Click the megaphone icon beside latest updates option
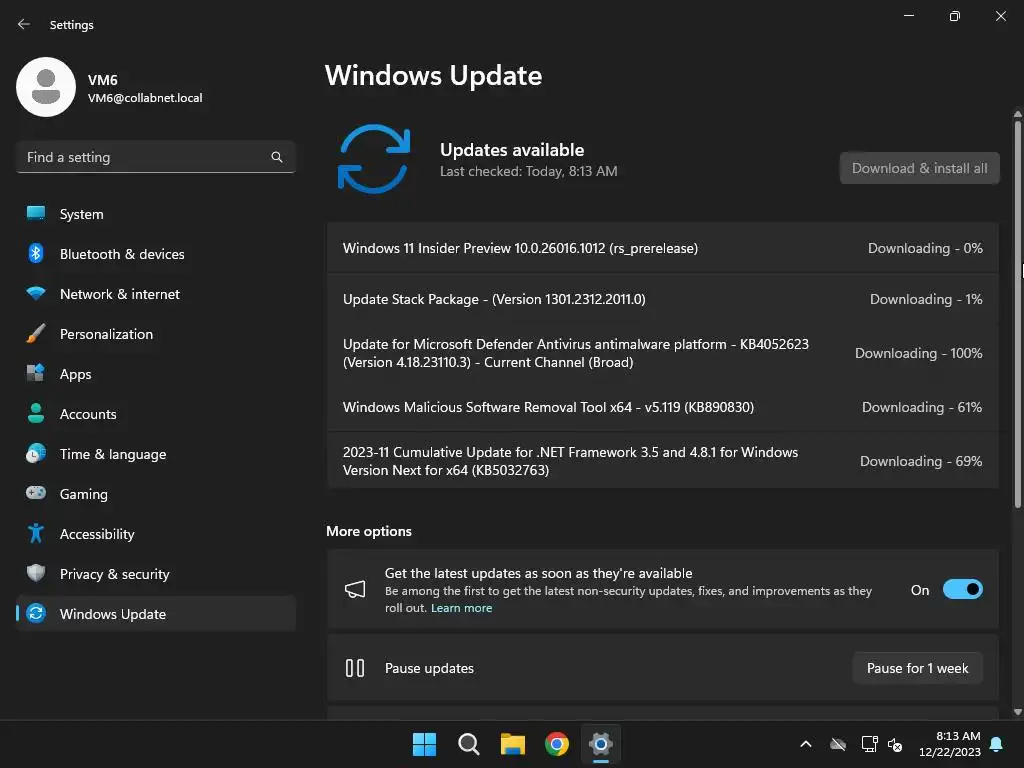 point(355,589)
